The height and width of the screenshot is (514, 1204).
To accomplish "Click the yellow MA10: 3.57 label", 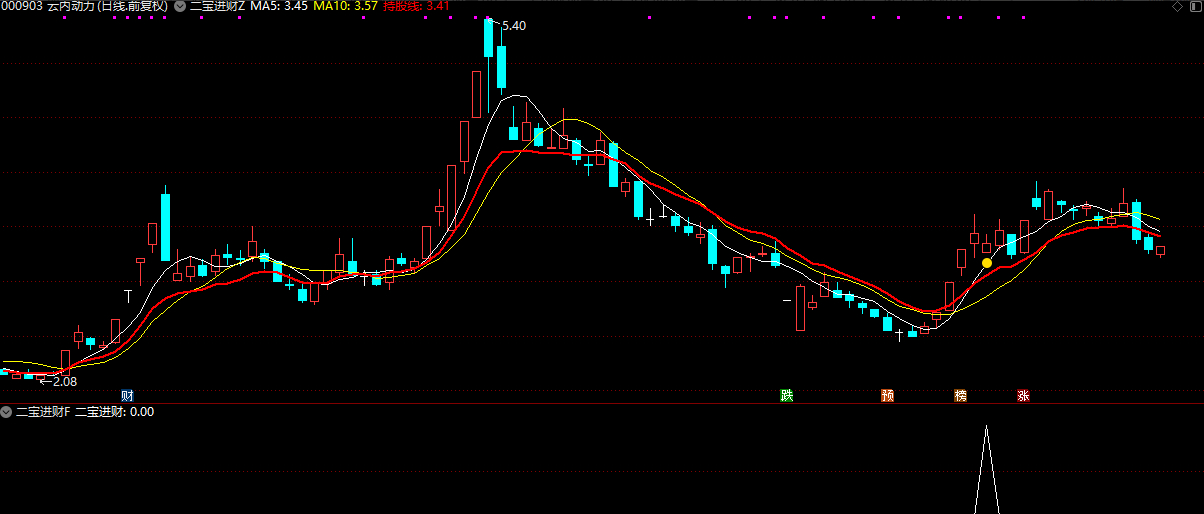I will [346, 6].
